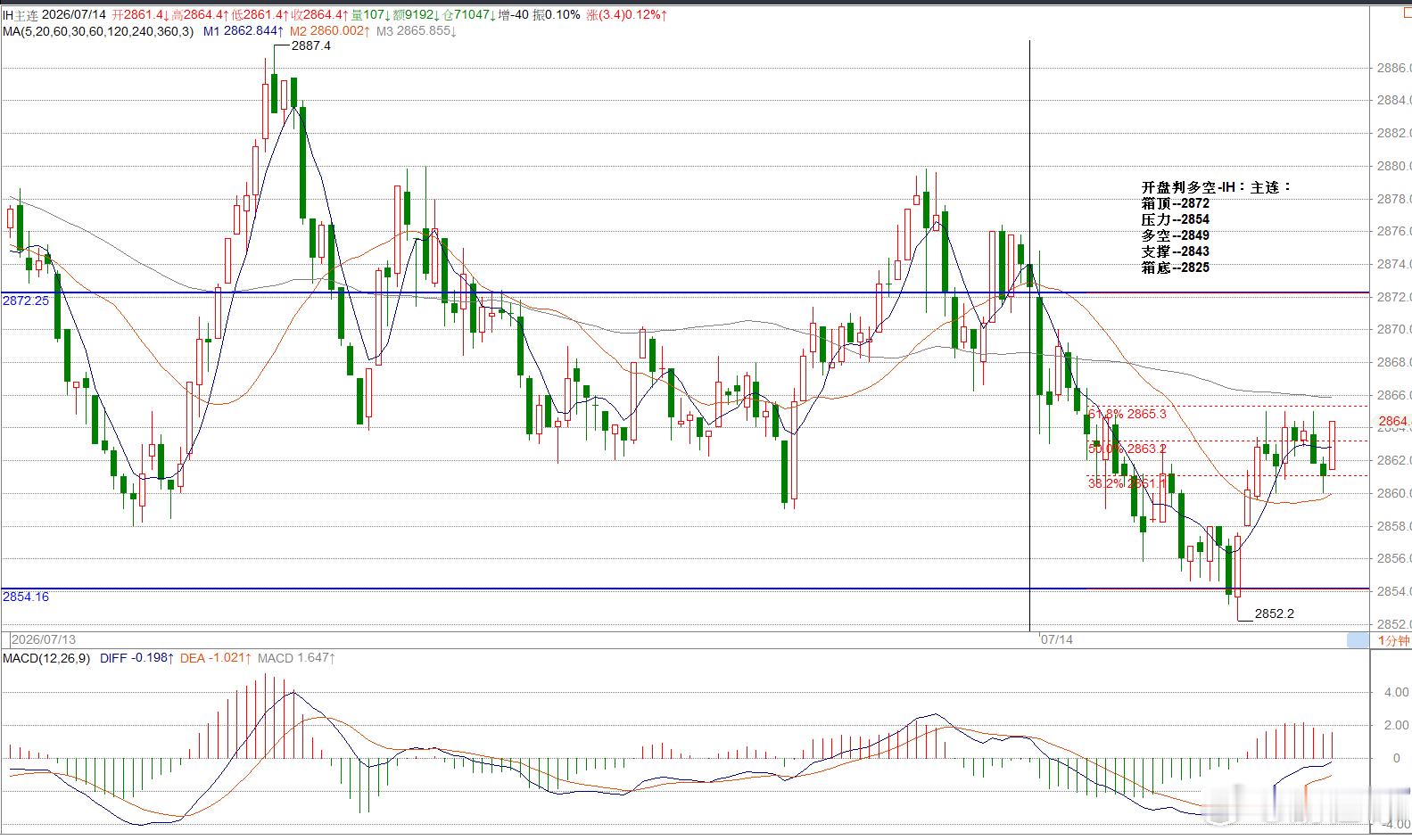Click the 2026/07/13 date label
1412x840 pixels.
coord(44,640)
